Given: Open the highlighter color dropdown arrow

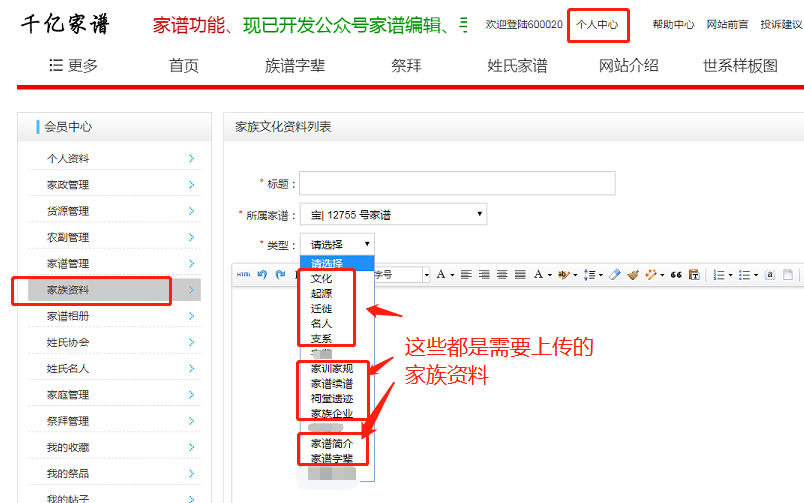Looking at the screenshot, I should [x=575, y=275].
